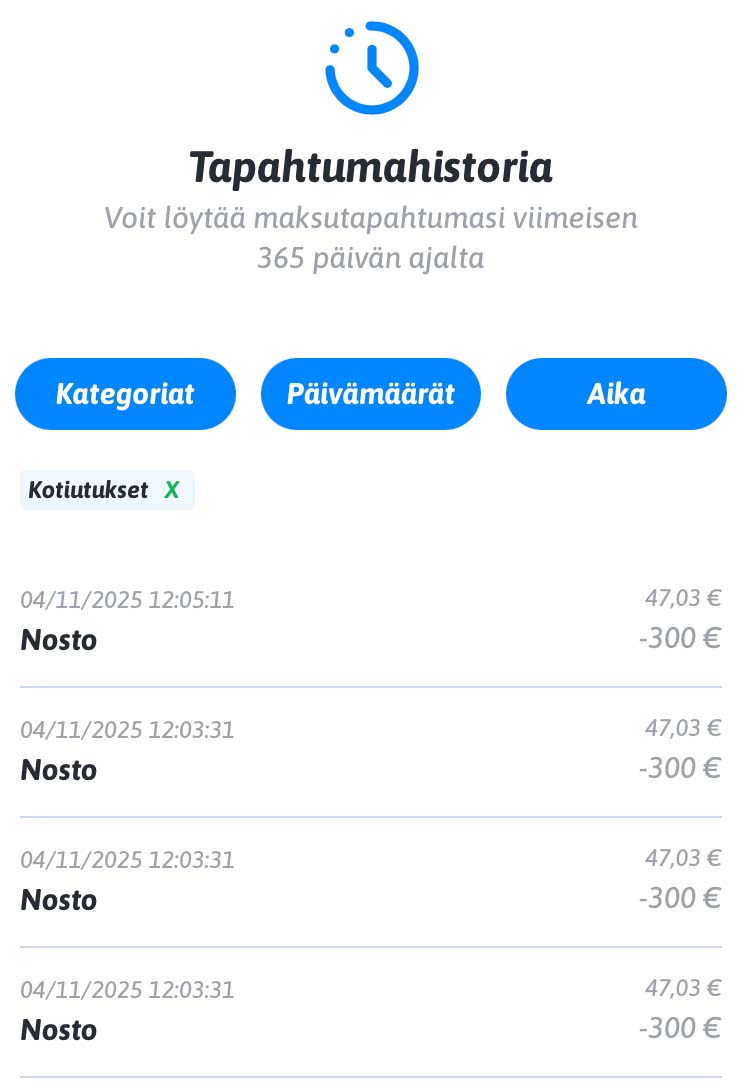Remove the Kotiutukset filter with green X
This screenshot has height=1083, width=746.
tap(172, 490)
